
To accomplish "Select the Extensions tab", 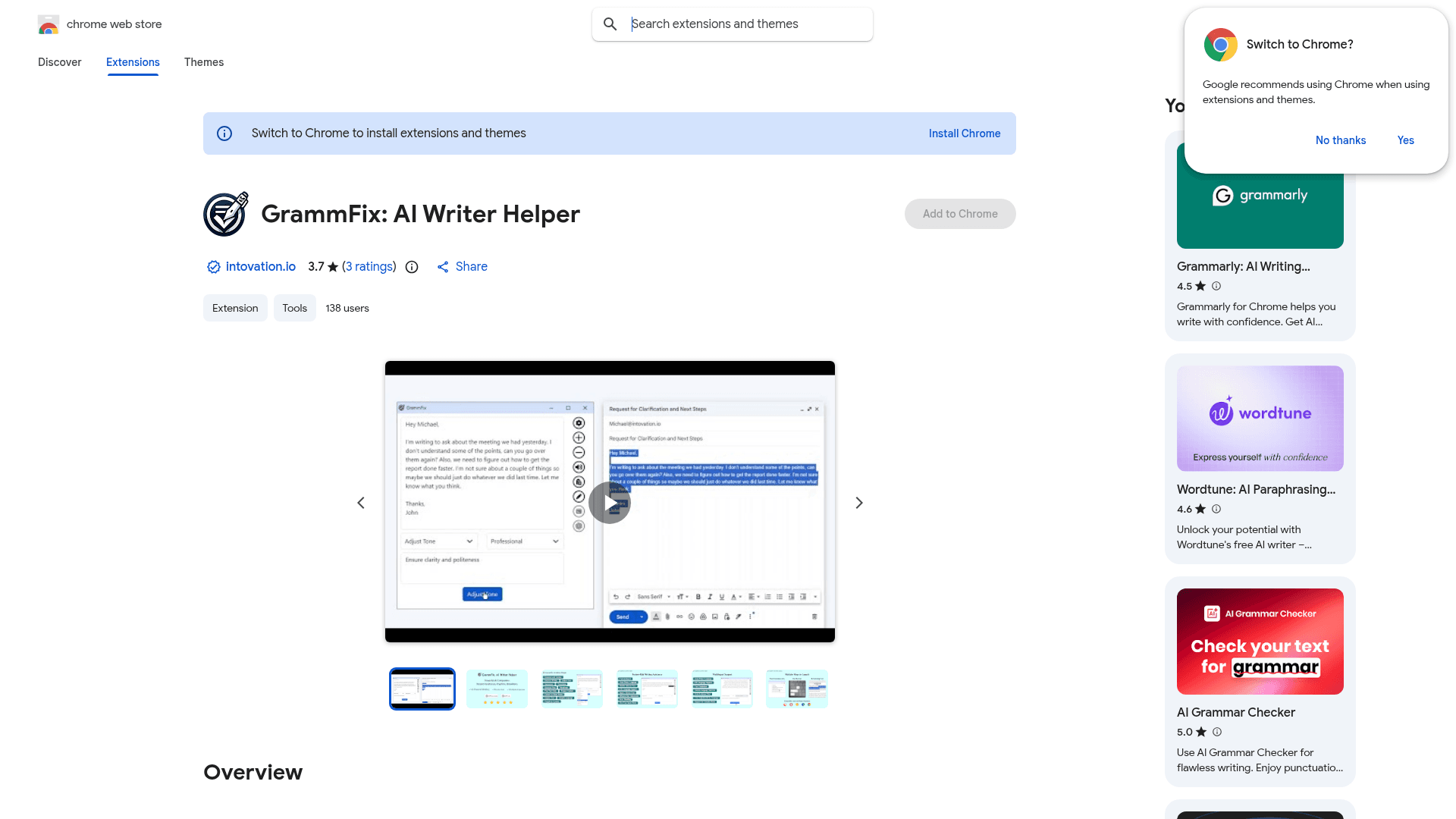I will (x=133, y=62).
